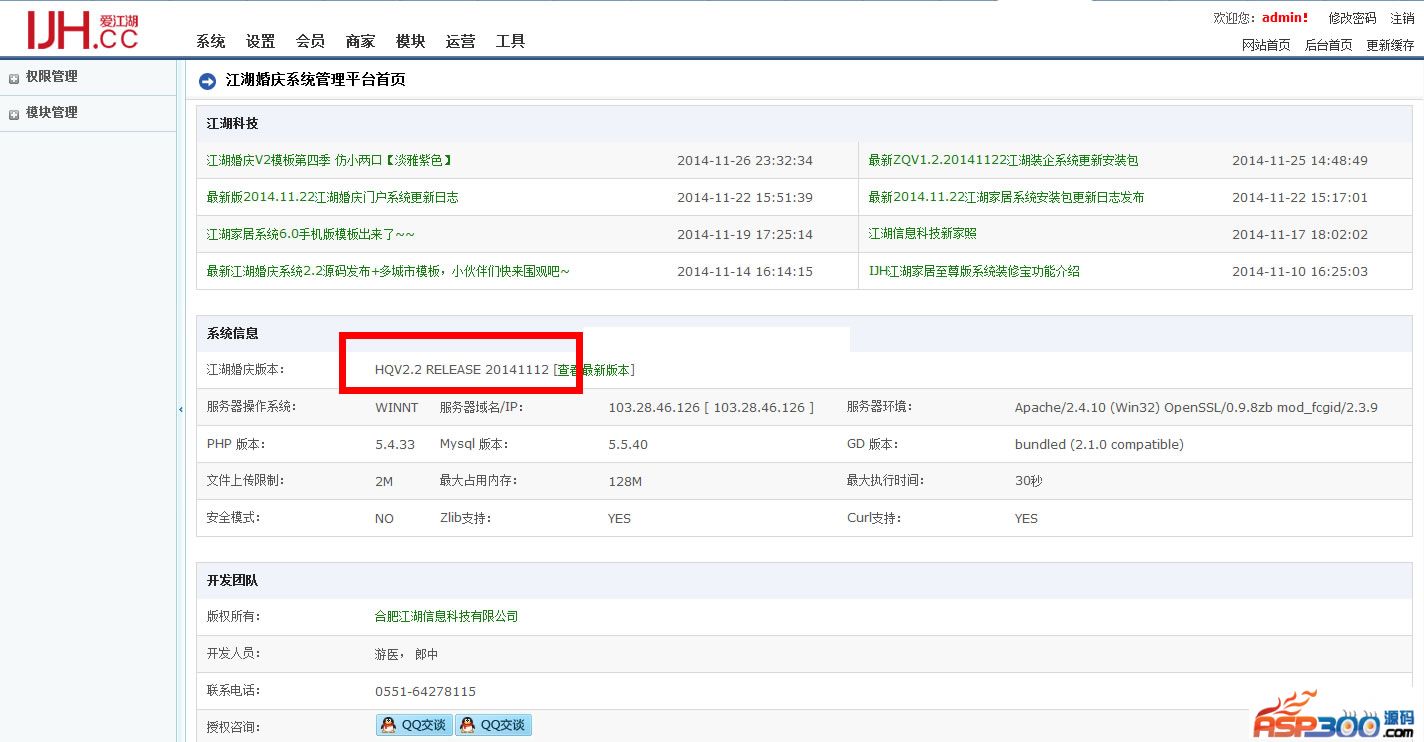Open the 运营 menu
Viewport: 1424px width, 742px height.
tap(460, 41)
